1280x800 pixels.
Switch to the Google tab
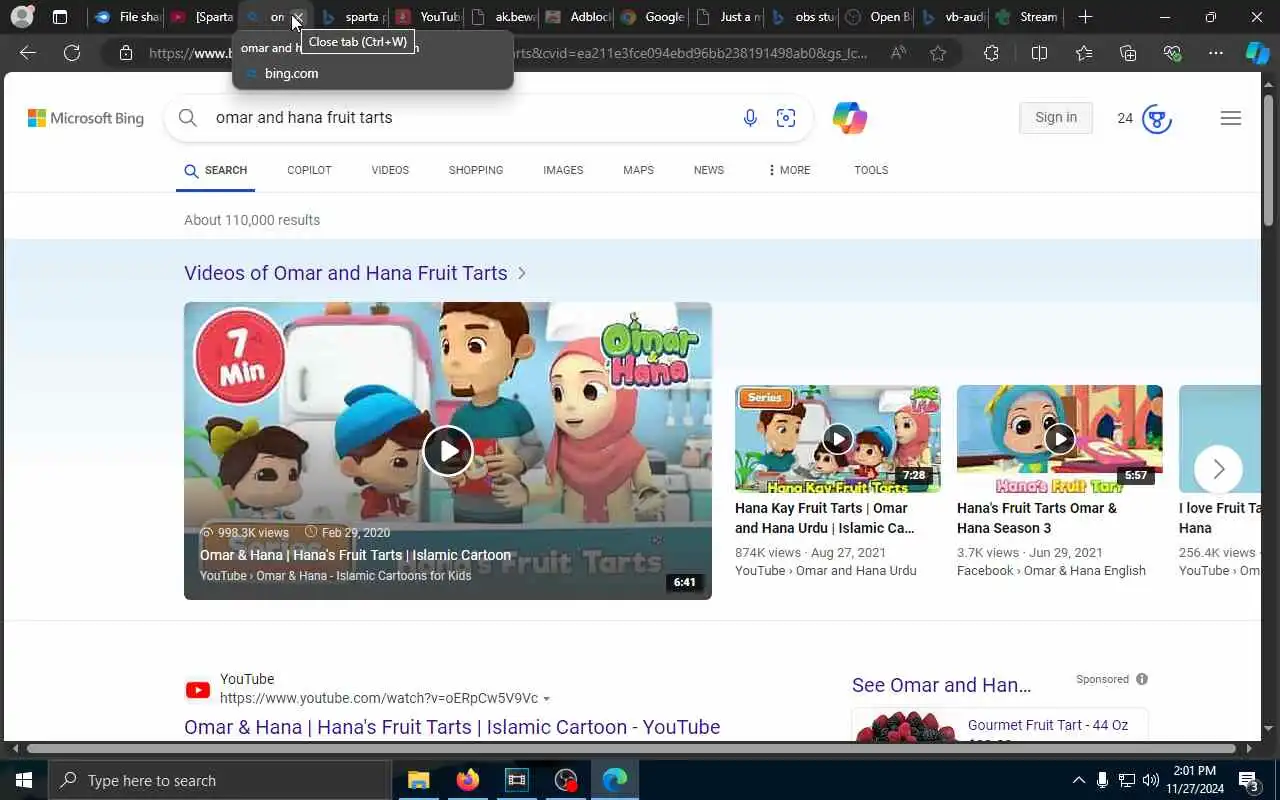click(x=652, y=17)
